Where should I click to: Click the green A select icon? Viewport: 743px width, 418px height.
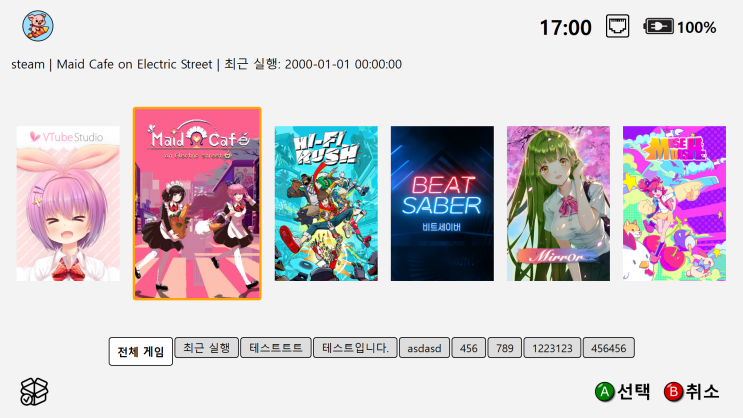click(605, 392)
